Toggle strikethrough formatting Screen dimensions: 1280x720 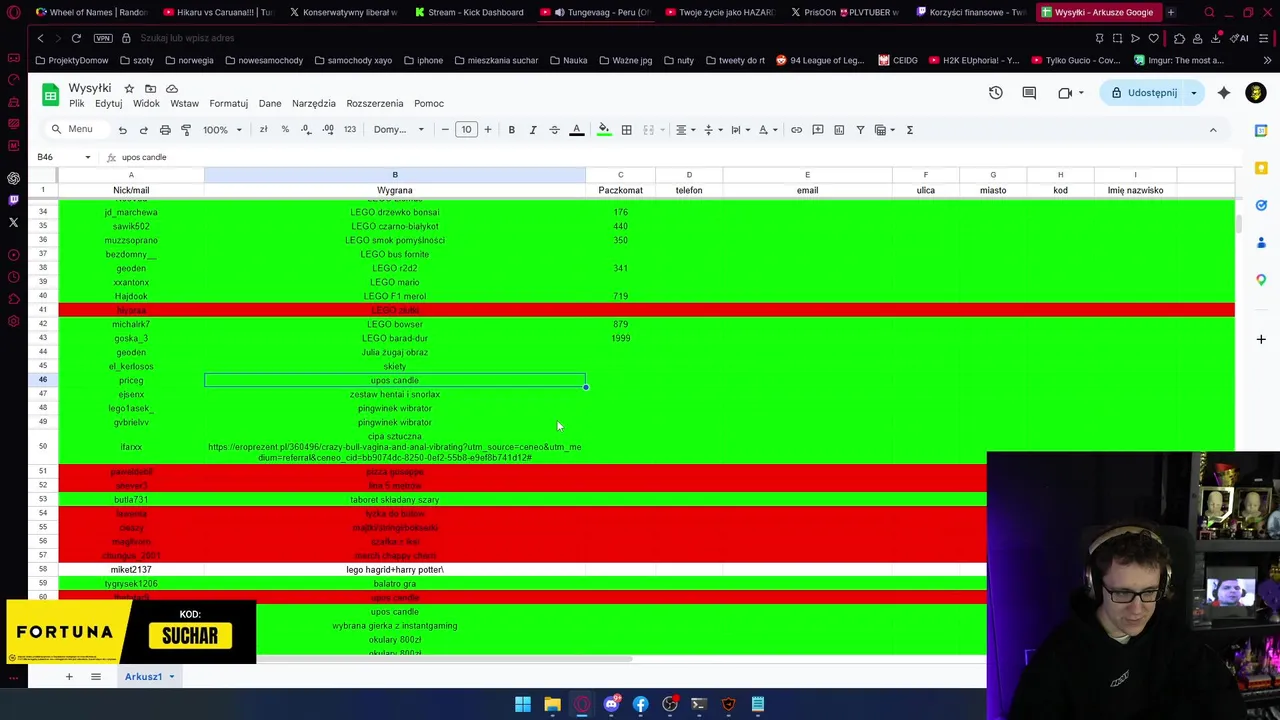(554, 130)
